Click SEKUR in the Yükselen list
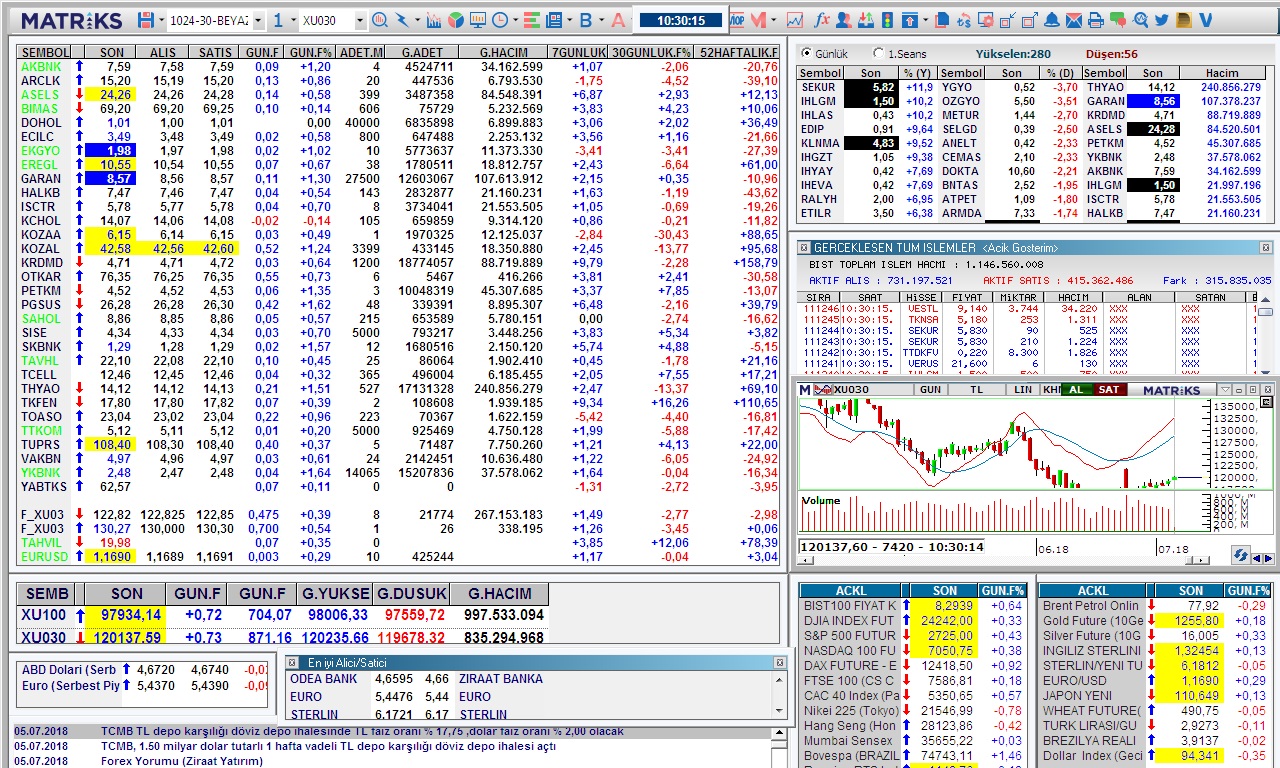The width and height of the screenshot is (1280, 768). 818,87
